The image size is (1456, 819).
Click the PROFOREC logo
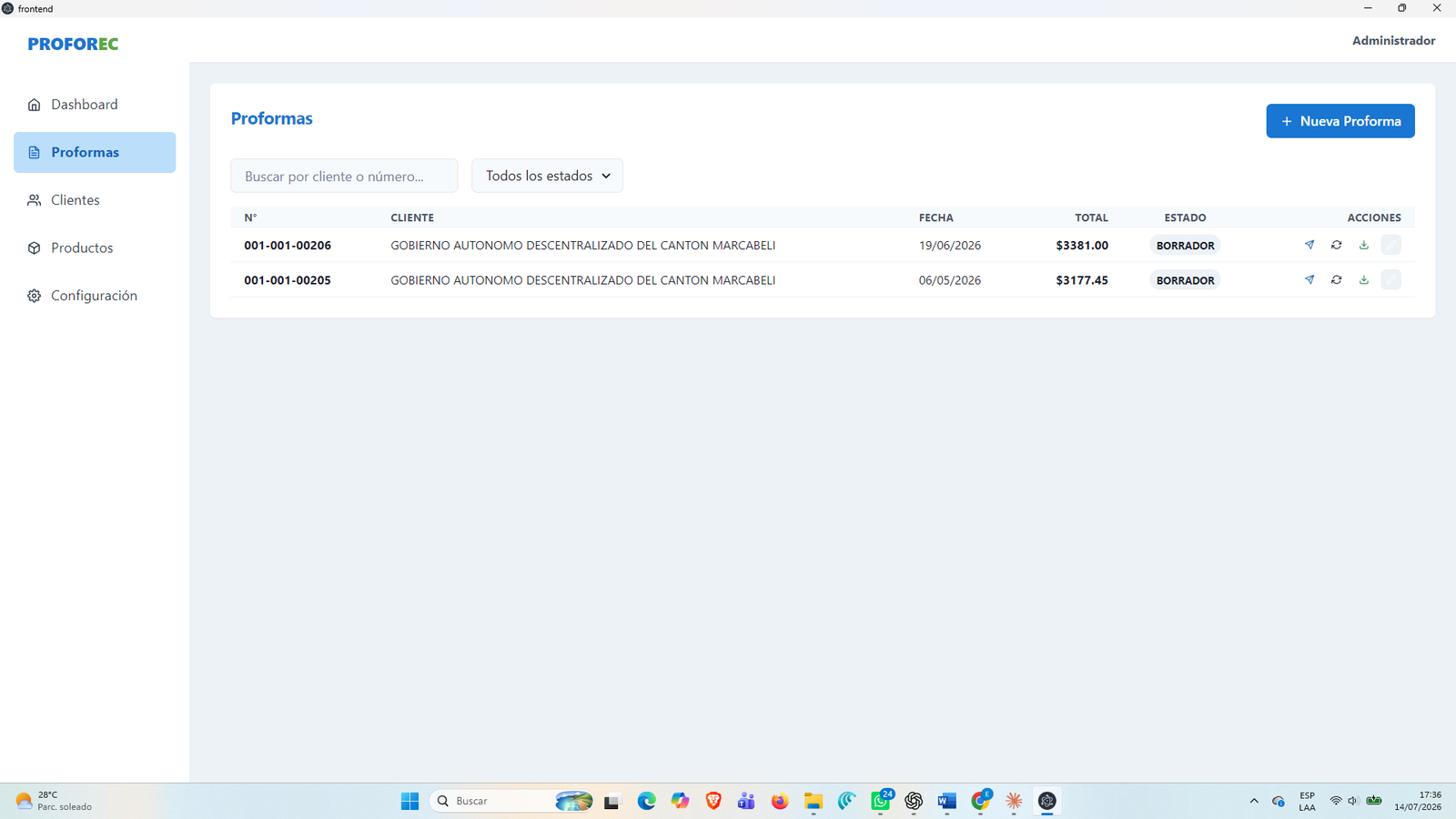[73, 44]
